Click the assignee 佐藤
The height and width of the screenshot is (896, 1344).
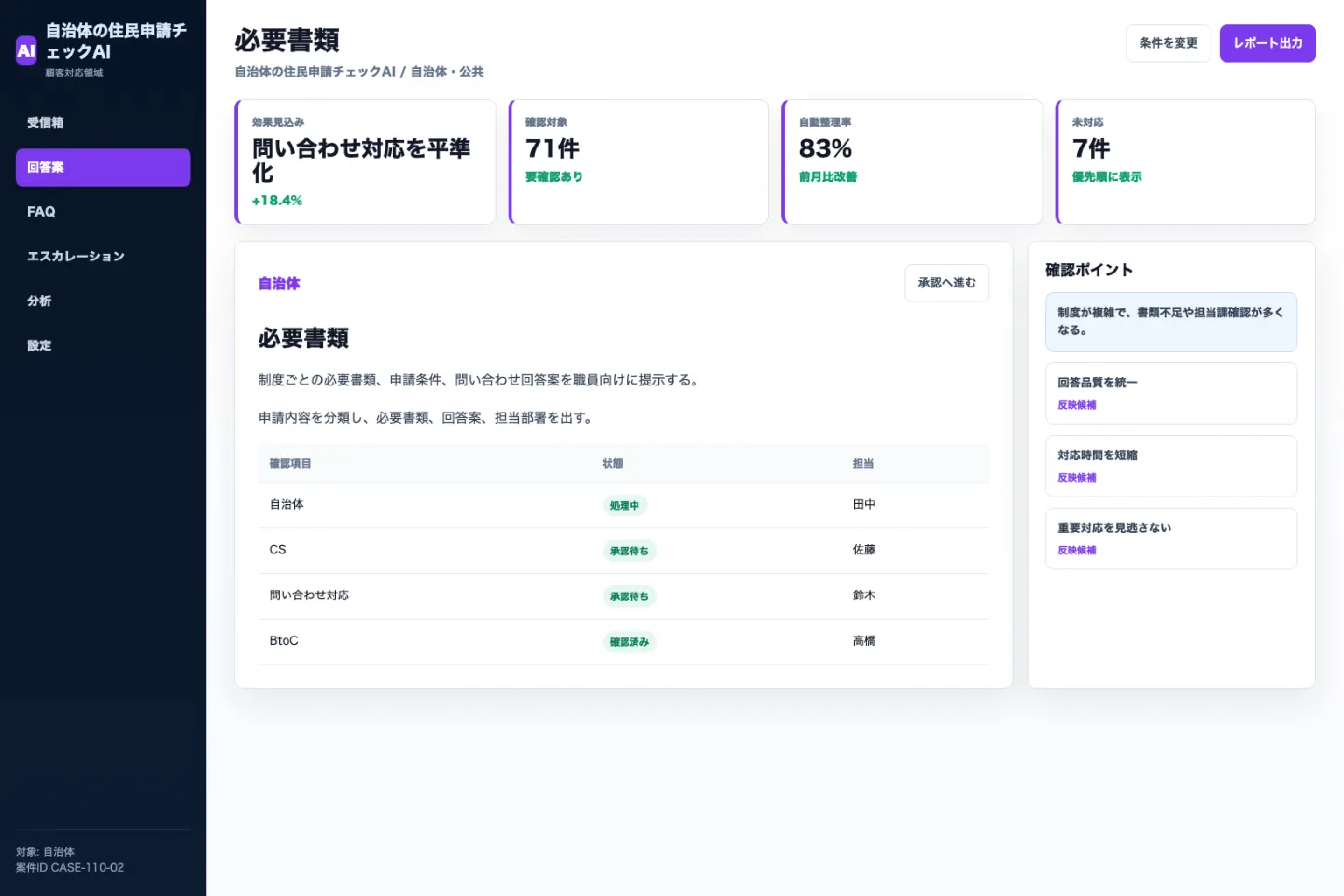pyautogui.click(x=864, y=550)
